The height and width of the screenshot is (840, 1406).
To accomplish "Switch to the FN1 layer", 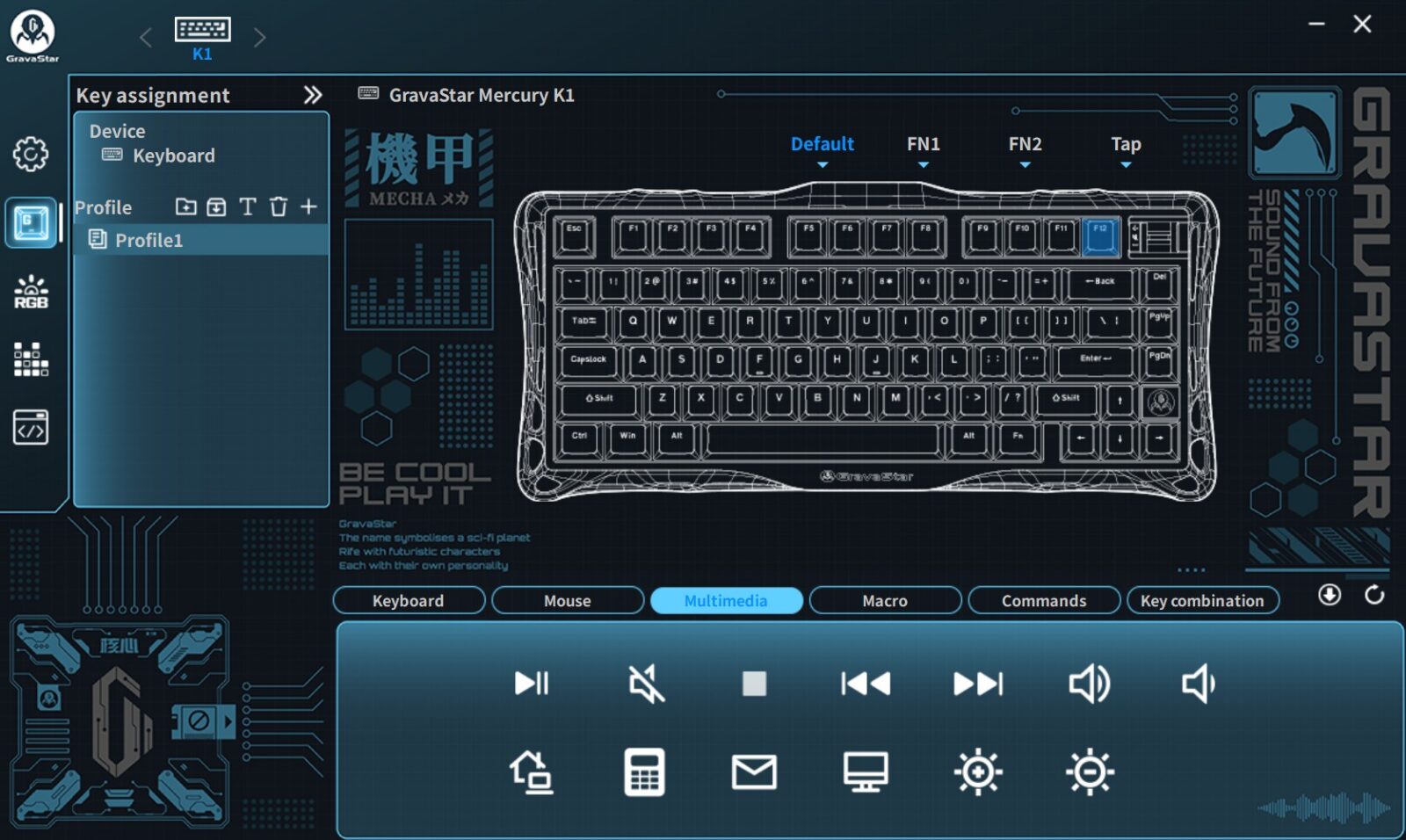I will 923,144.
